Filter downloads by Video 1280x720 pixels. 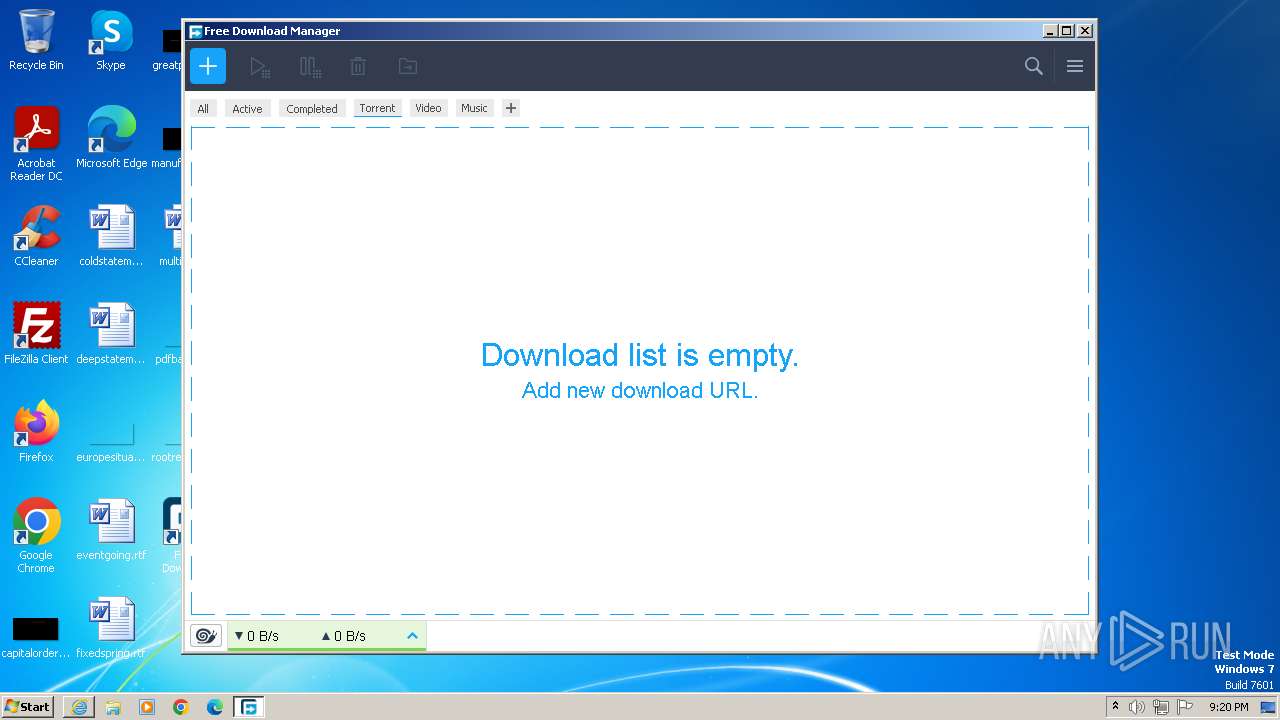[428, 108]
